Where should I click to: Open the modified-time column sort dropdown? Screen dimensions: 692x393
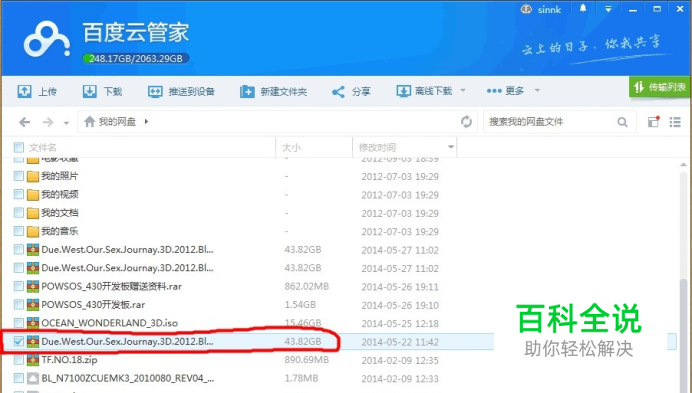(451, 147)
